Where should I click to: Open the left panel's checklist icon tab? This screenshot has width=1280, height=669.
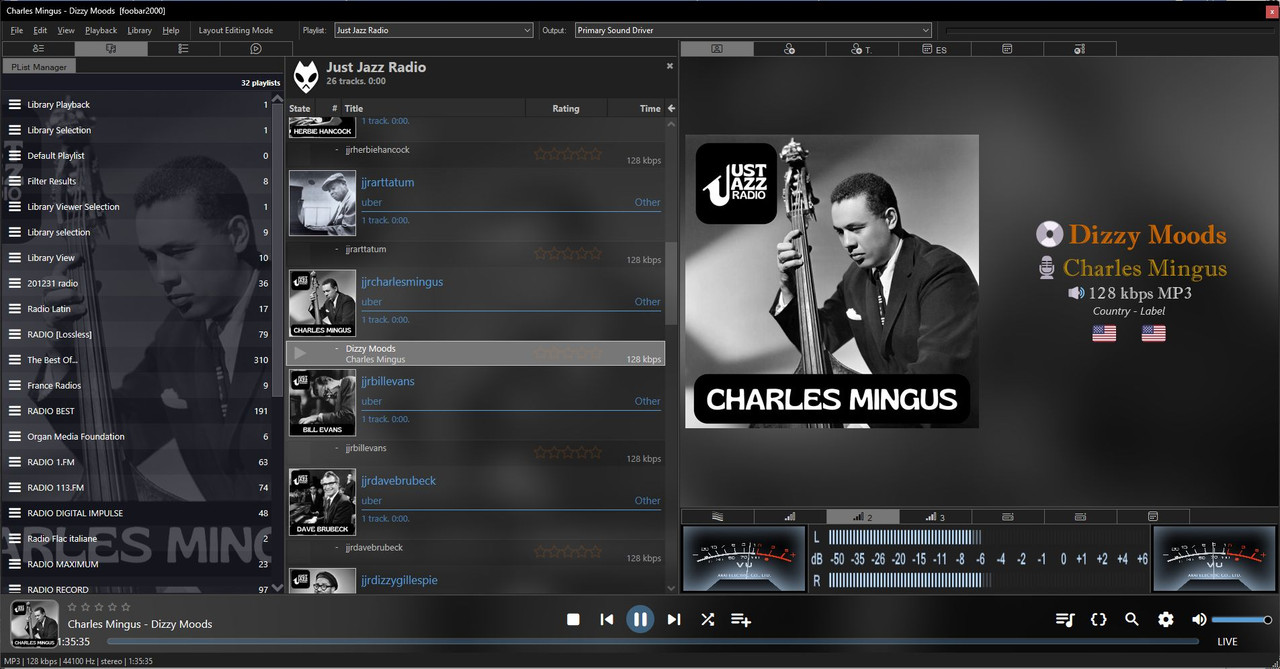point(184,48)
